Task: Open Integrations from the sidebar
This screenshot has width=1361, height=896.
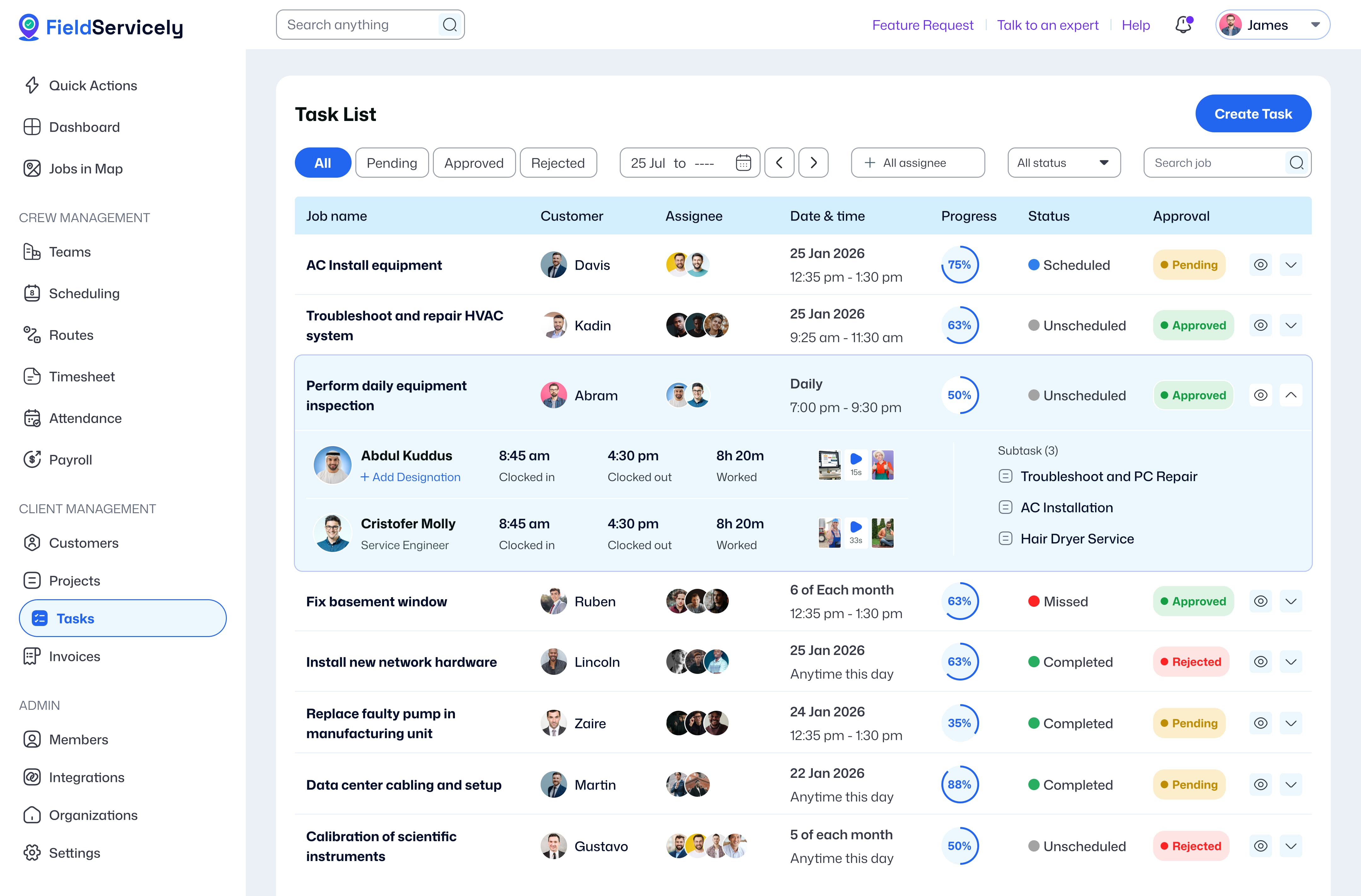Action: 86,777
